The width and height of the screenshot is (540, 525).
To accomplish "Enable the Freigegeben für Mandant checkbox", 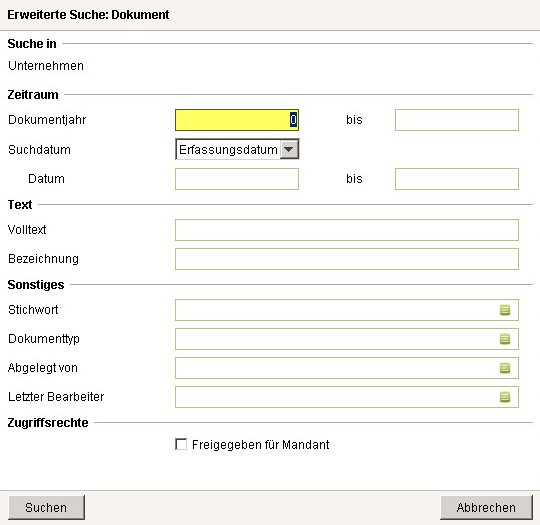I will click(x=181, y=444).
